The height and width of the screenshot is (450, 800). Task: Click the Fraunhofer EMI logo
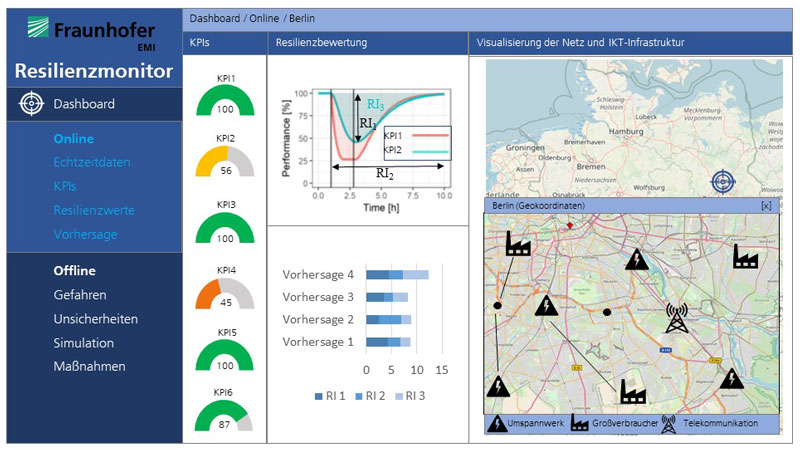[x=92, y=33]
